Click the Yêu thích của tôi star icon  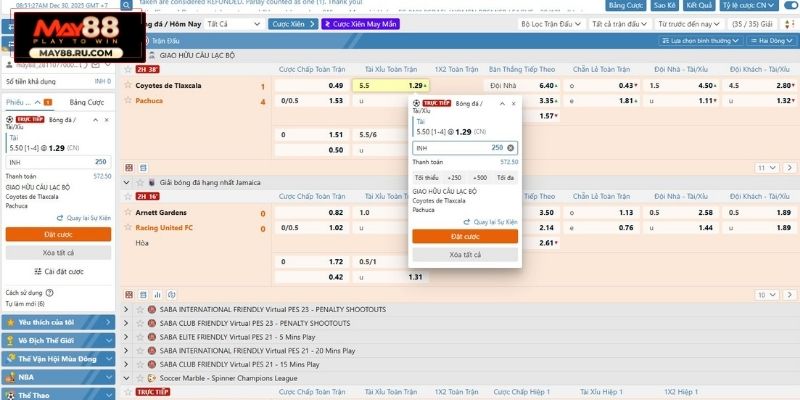(x=10, y=322)
